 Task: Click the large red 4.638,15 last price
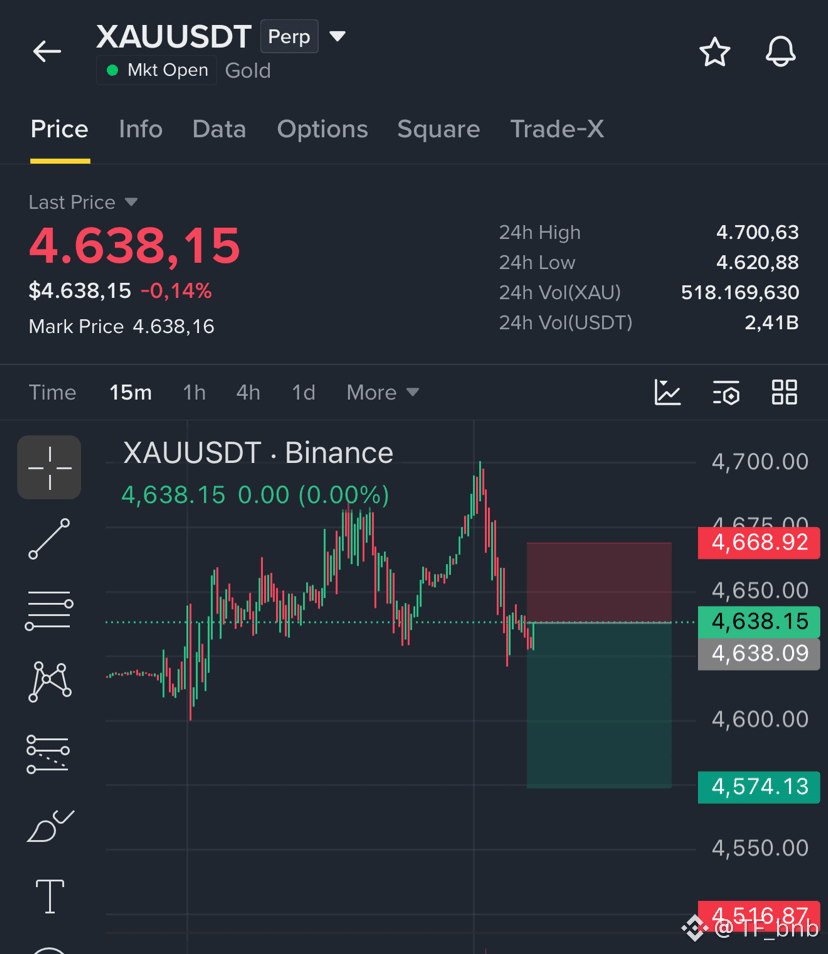134,246
